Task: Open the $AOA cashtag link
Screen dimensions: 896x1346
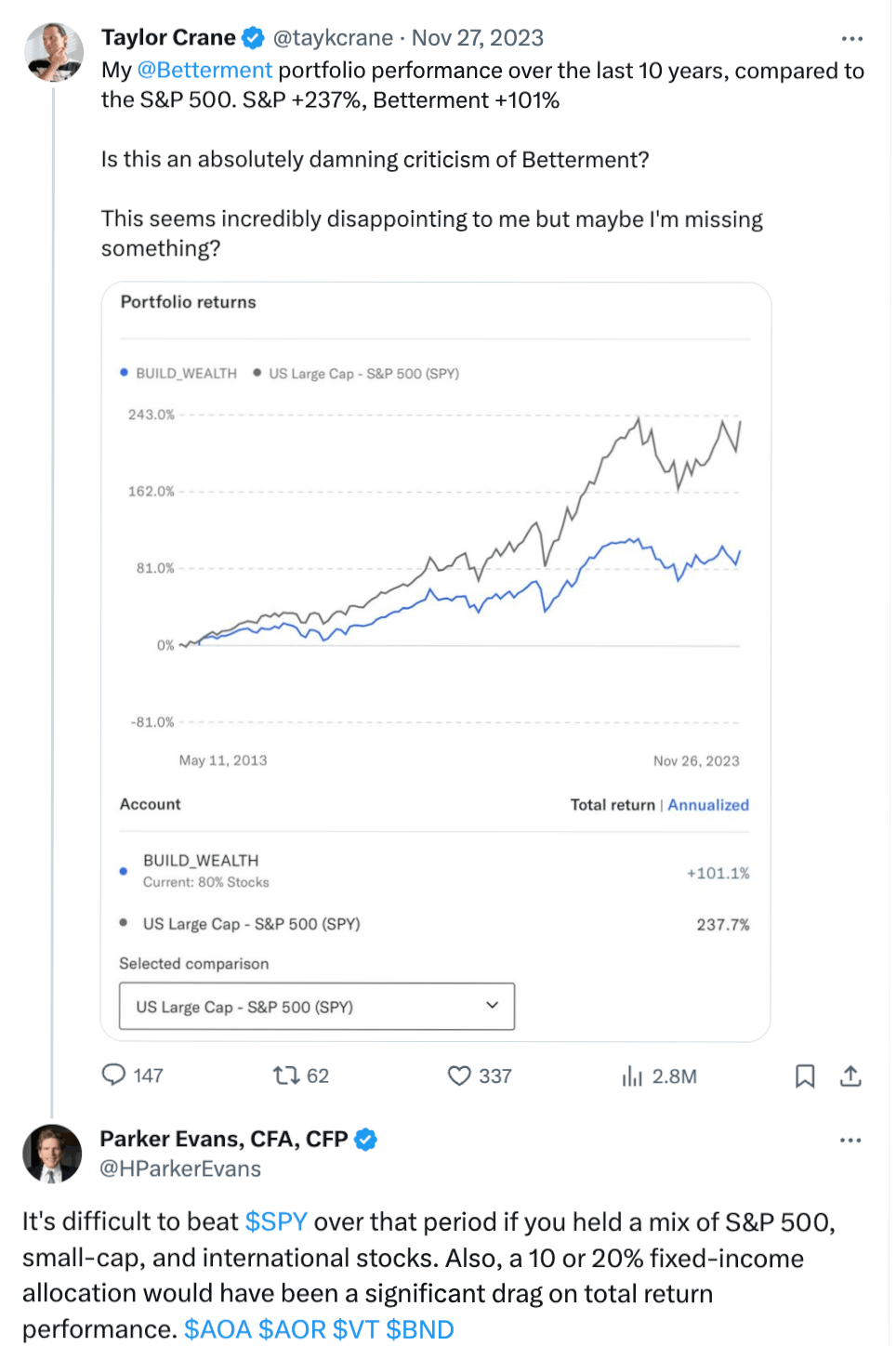Action: [217, 1329]
